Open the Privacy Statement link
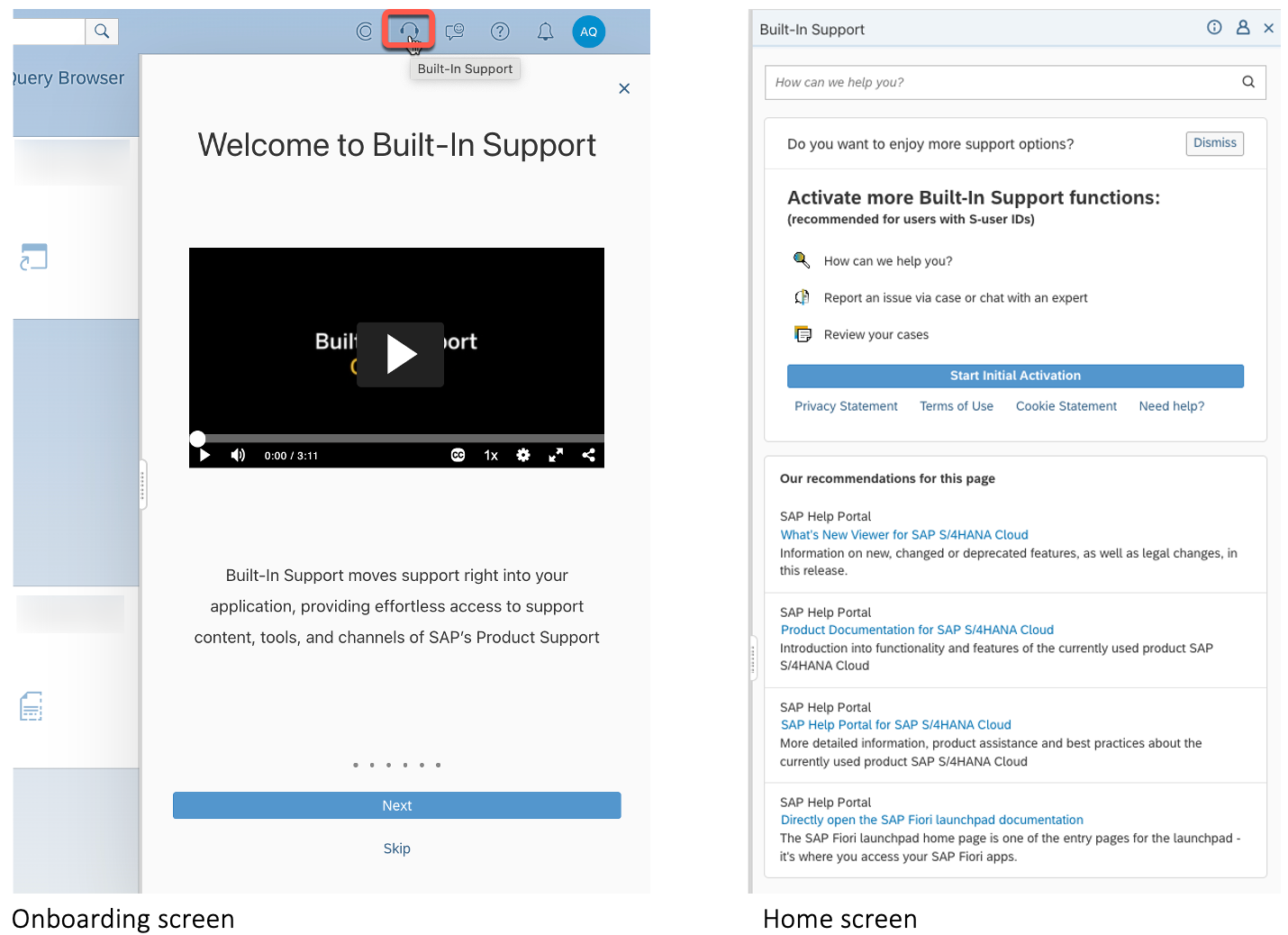Viewport: 1288px width, 935px height. pyautogui.click(x=846, y=406)
